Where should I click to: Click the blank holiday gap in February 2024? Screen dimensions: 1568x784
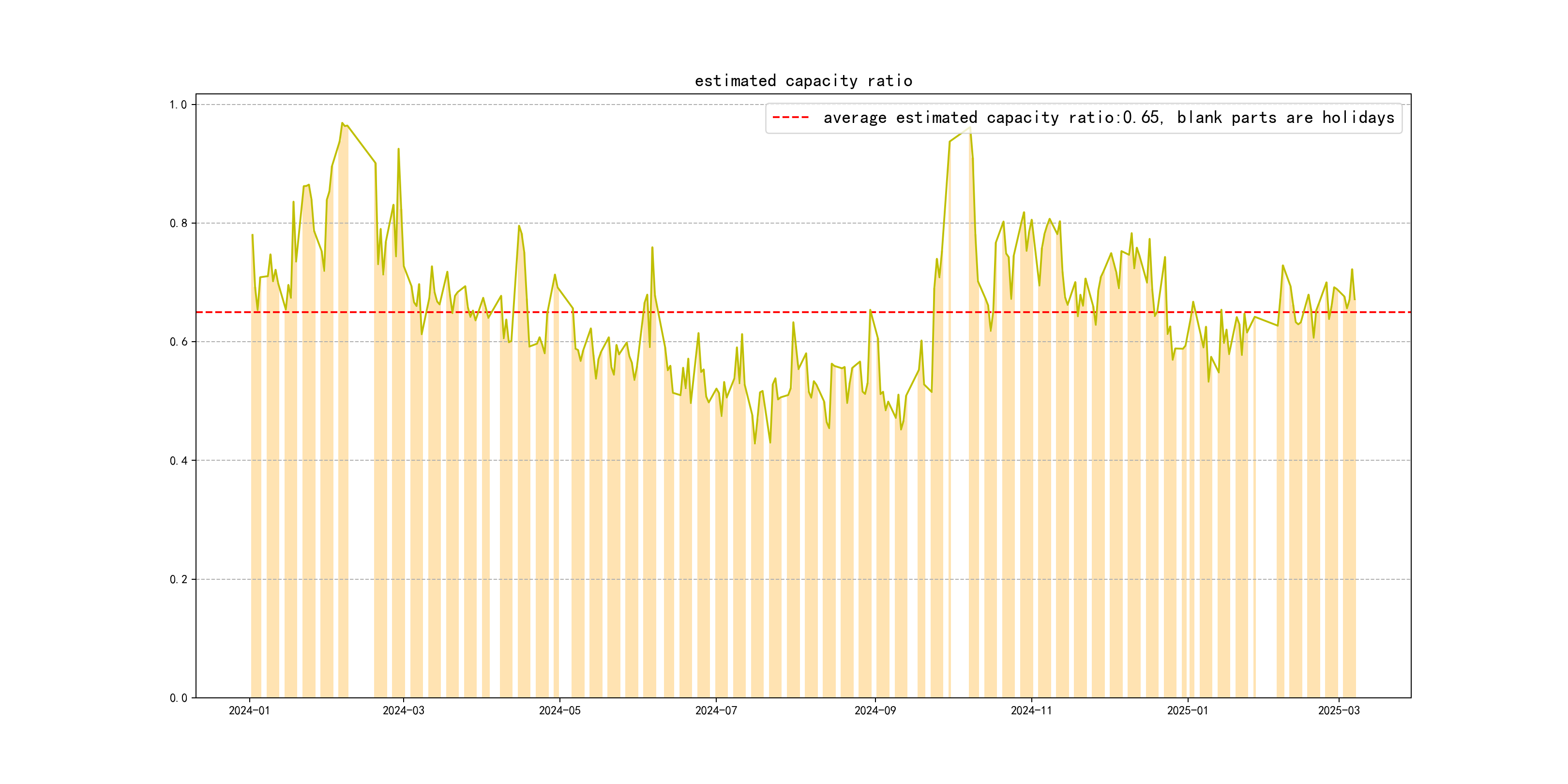point(361,426)
